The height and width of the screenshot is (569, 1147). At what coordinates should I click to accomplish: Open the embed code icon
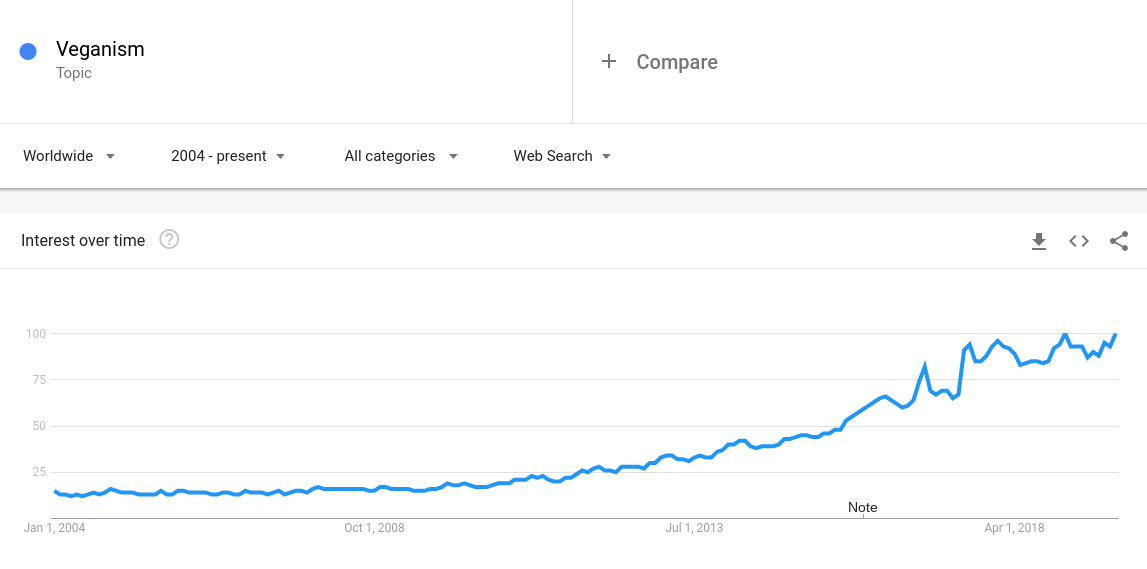coord(1079,241)
